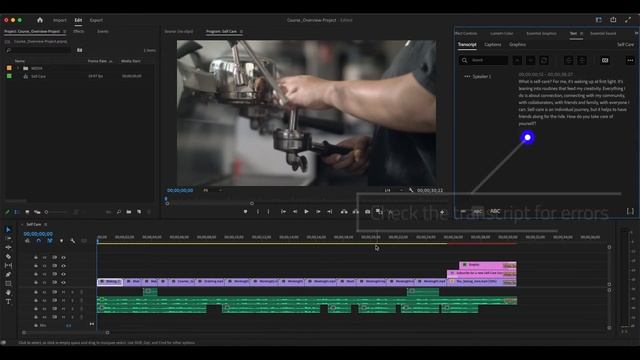This screenshot has height=360, width=640.
Task: Go to Out point in Program monitor
Action: (x=329, y=211)
